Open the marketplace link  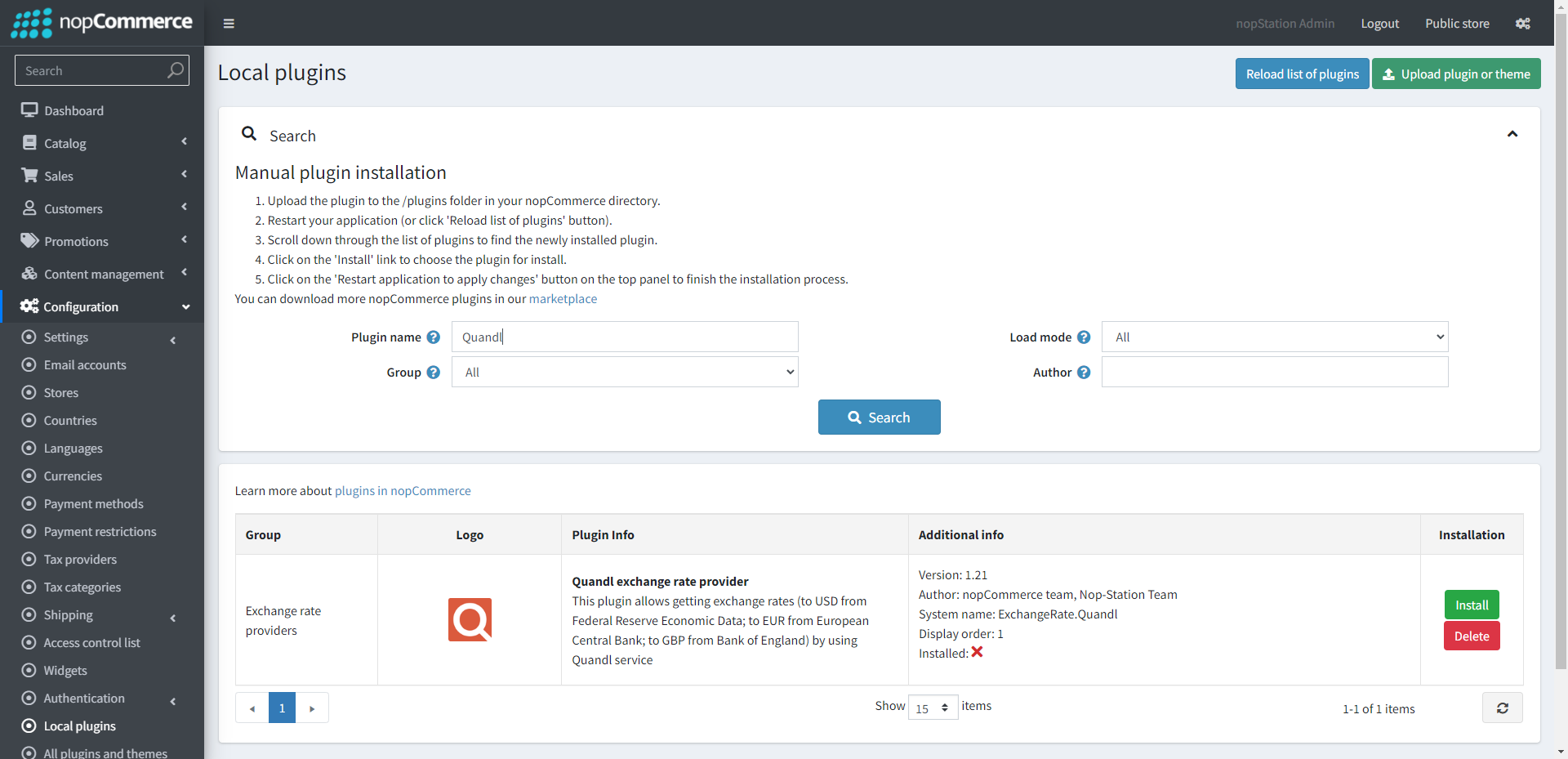point(563,298)
